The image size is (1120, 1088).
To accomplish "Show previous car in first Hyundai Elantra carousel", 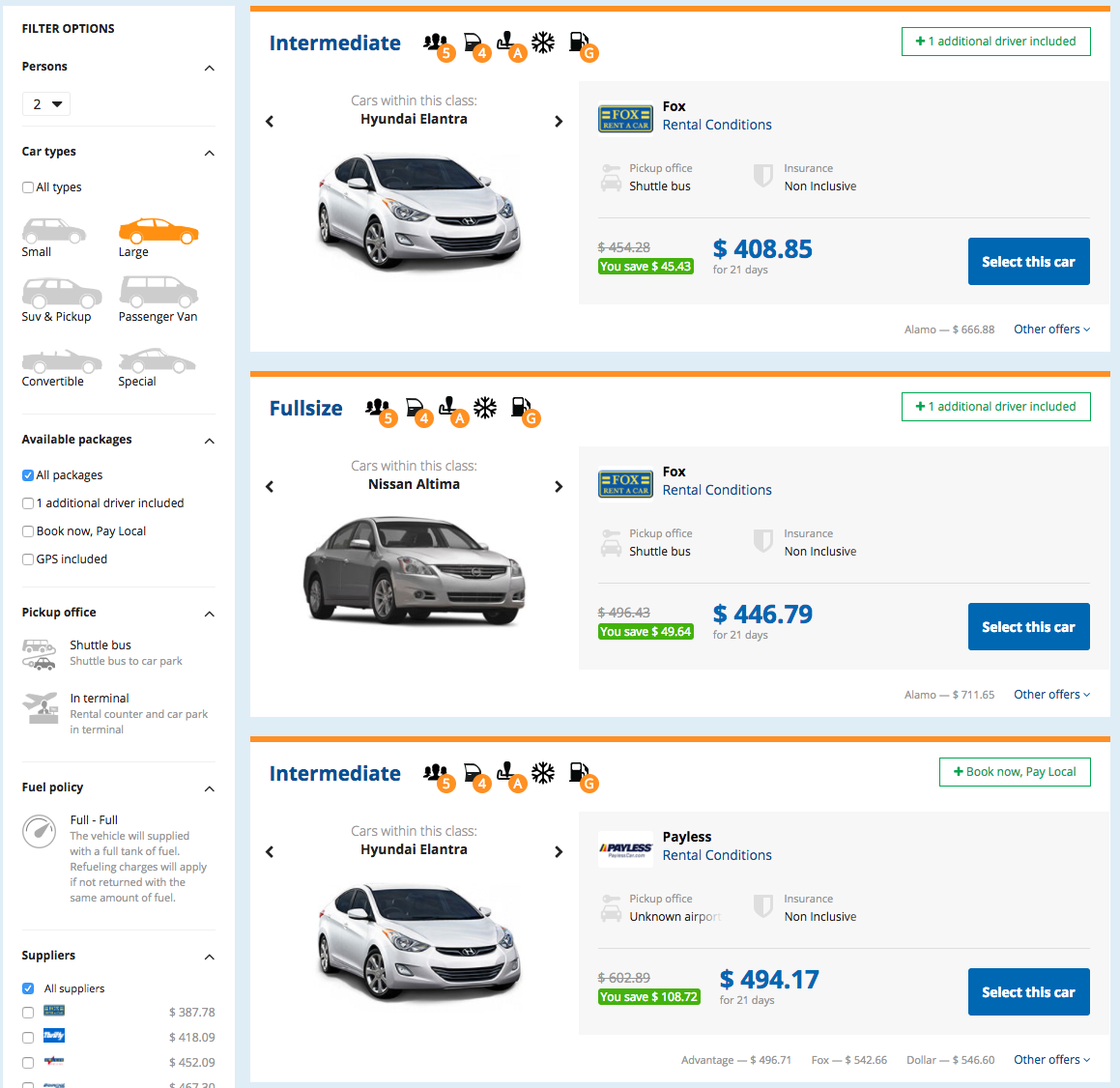I will [270, 122].
